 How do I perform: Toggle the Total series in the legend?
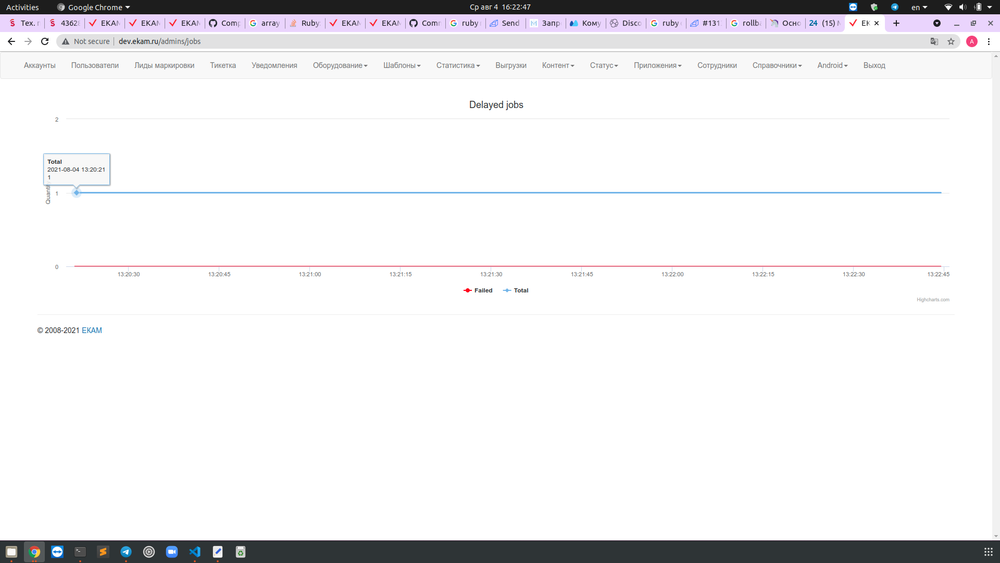(516, 290)
